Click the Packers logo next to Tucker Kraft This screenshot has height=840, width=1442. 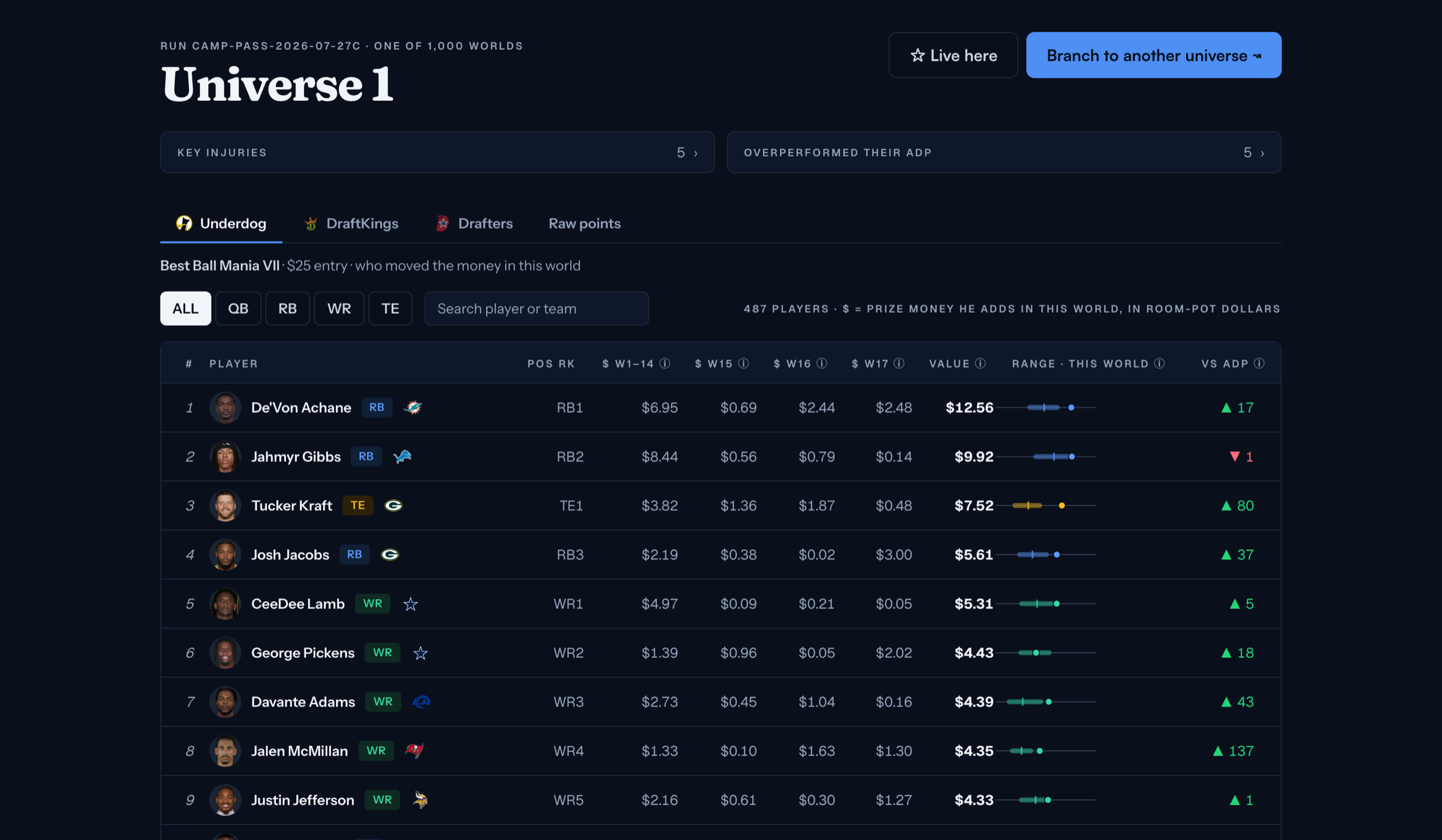394,505
